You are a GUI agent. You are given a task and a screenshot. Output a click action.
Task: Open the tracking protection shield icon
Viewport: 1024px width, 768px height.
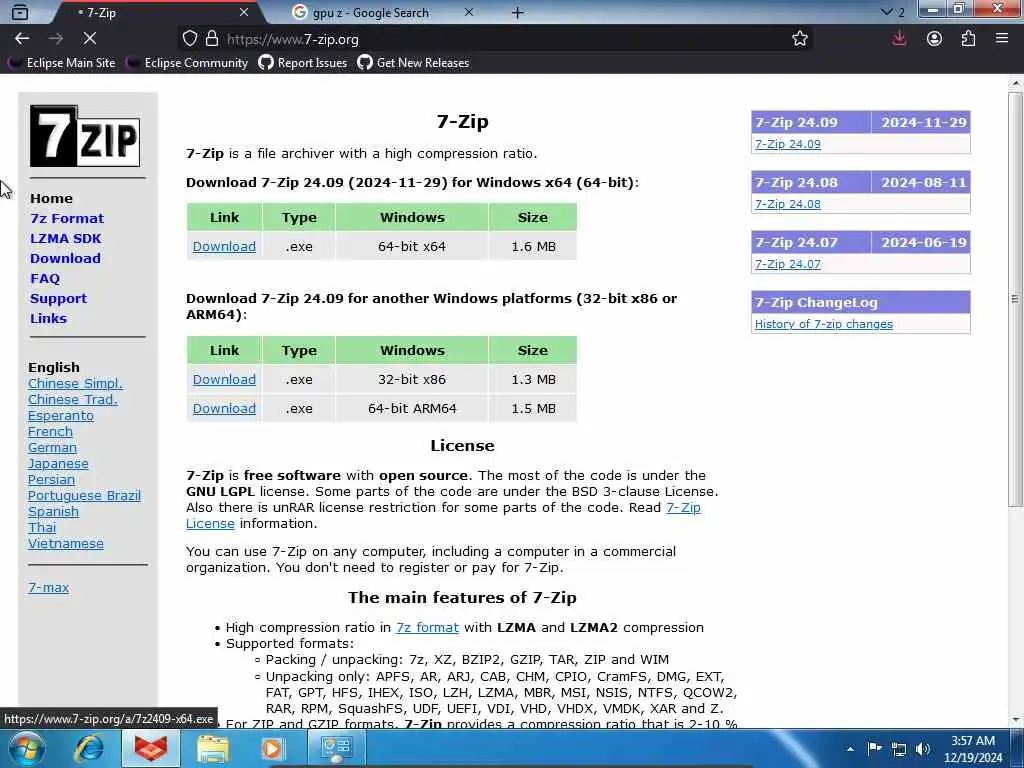click(189, 39)
